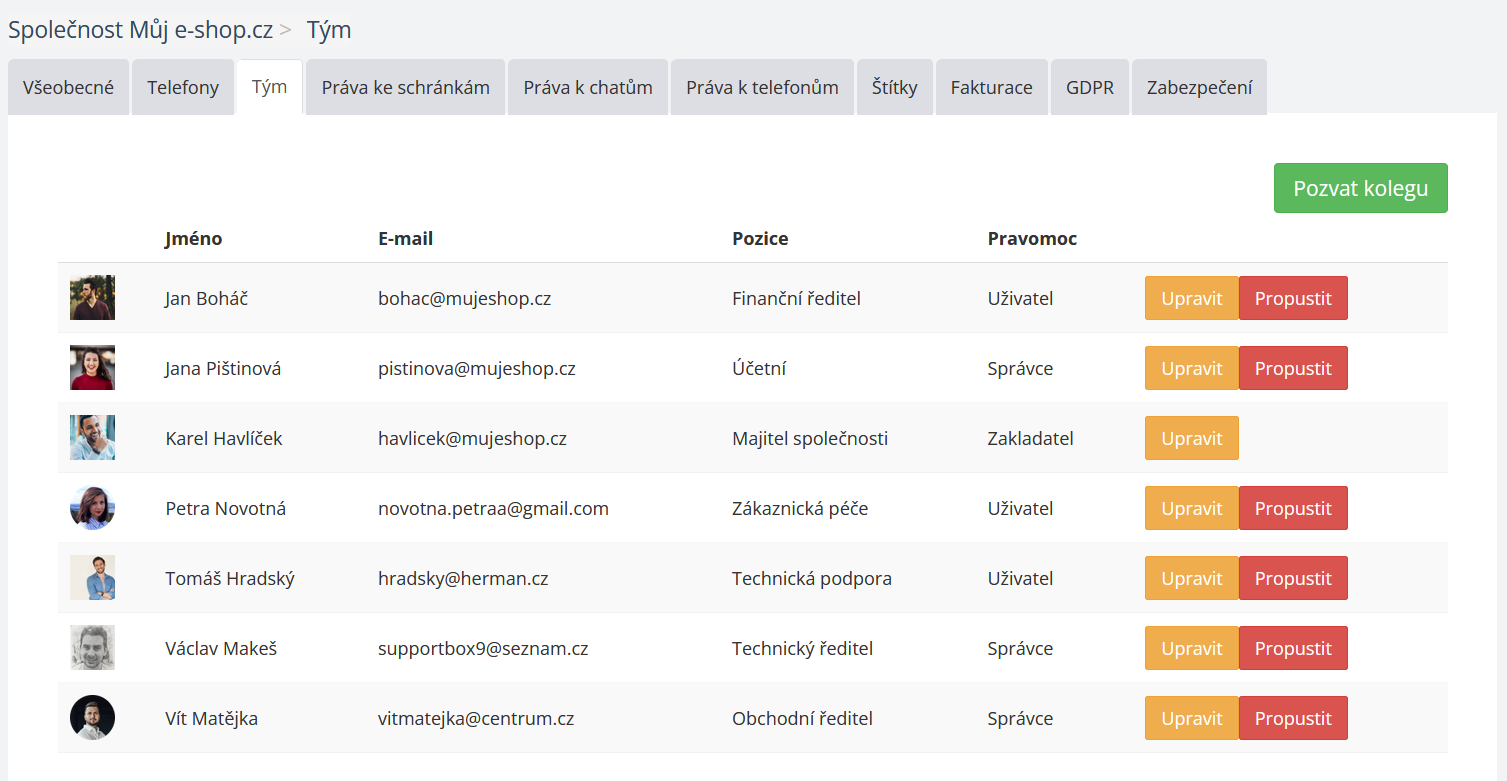Dismiss Vít Matějka with Propustit
The height and width of the screenshot is (781, 1507).
(x=1293, y=718)
